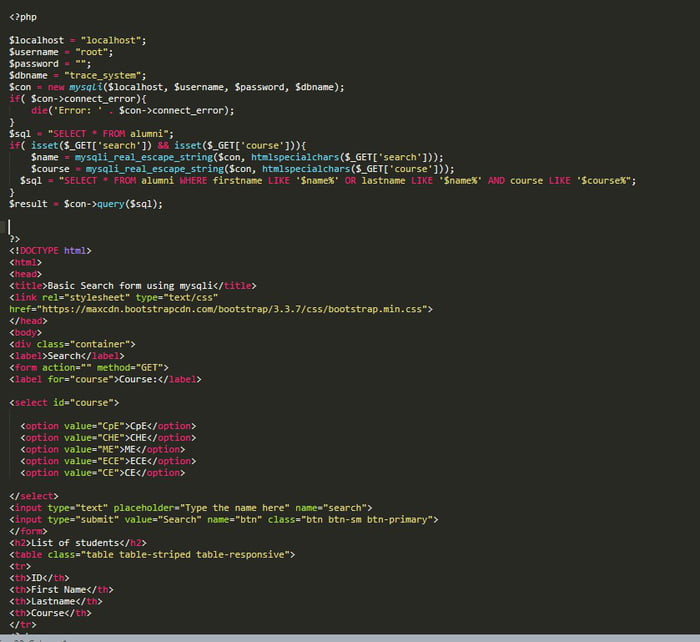Click the select id="course" opening tag
Image resolution: width=700 pixels, height=642 pixels.
64,402
